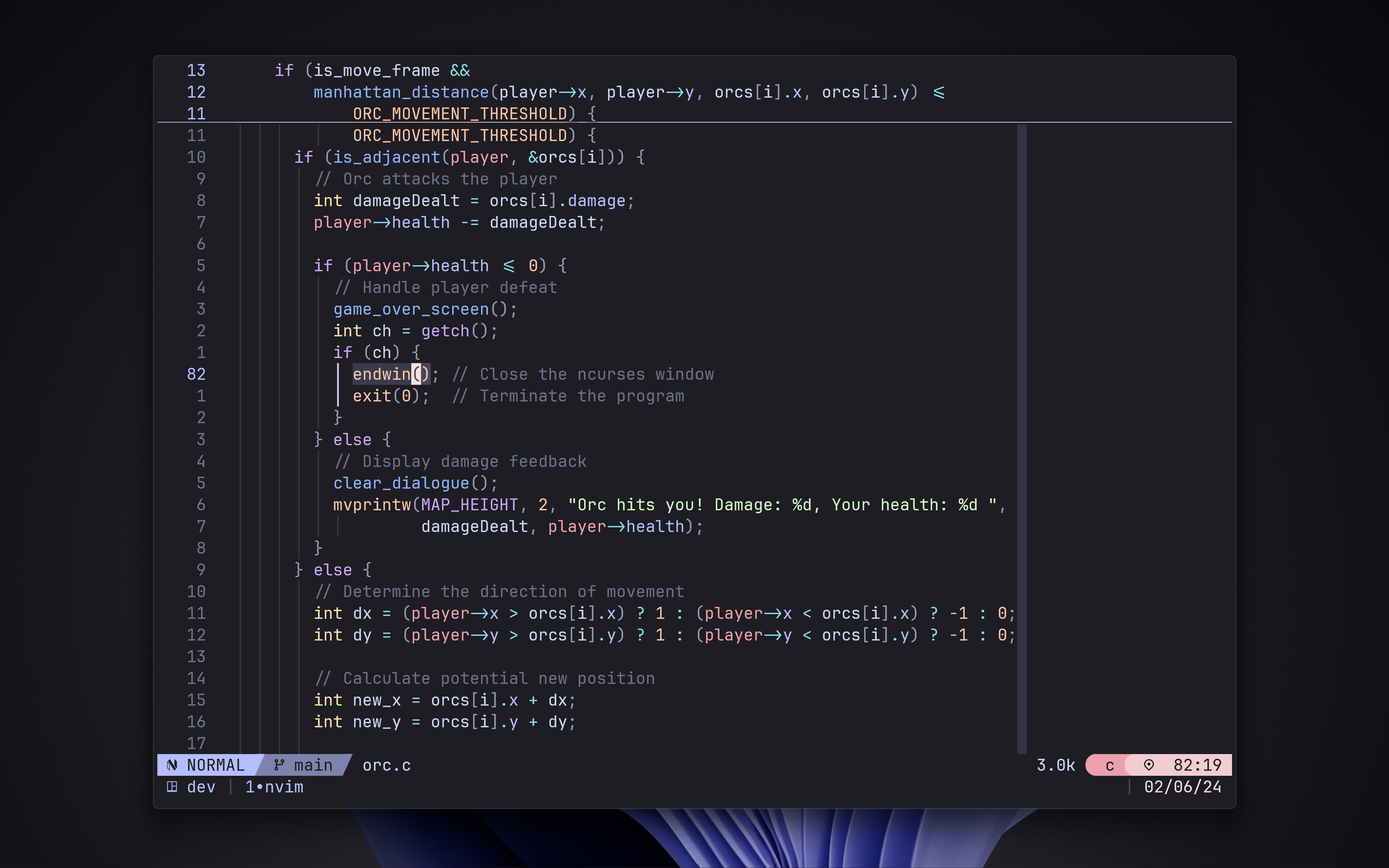This screenshot has width=1389, height=868.
Task: Click the "Orc hits you!" string literal
Action: (782, 505)
